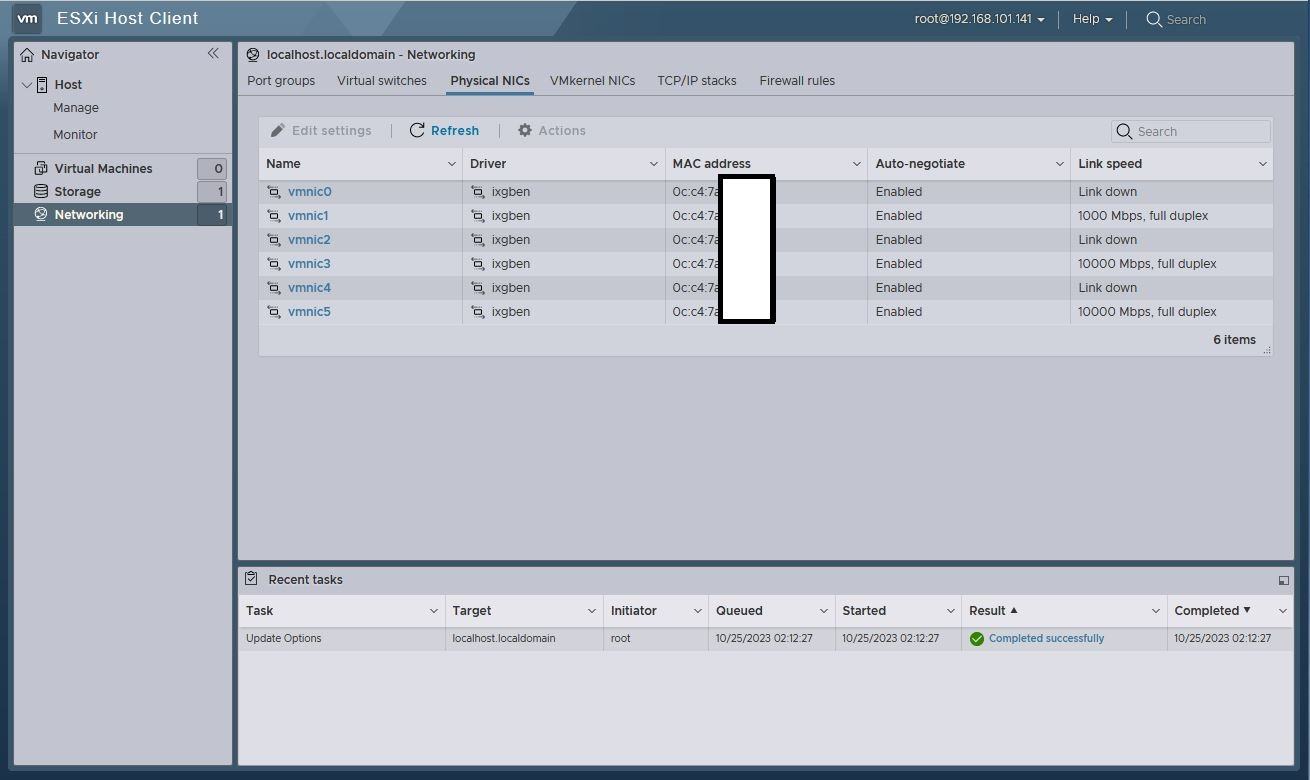Open the Target column dropdown in Recent tasks
This screenshot has height=780, width=1310.
tap(591, 611)
